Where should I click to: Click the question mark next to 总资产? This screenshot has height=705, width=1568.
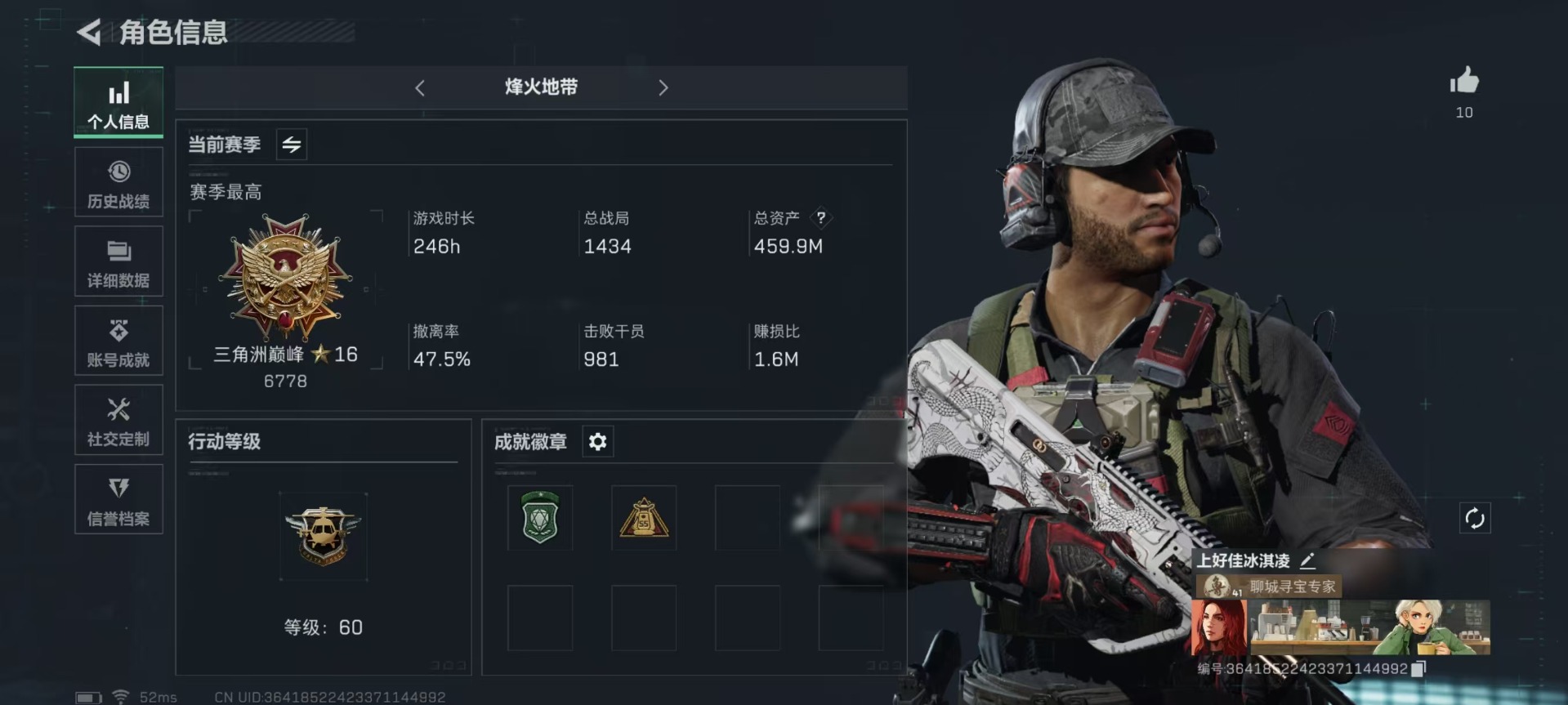coord(821,217)
